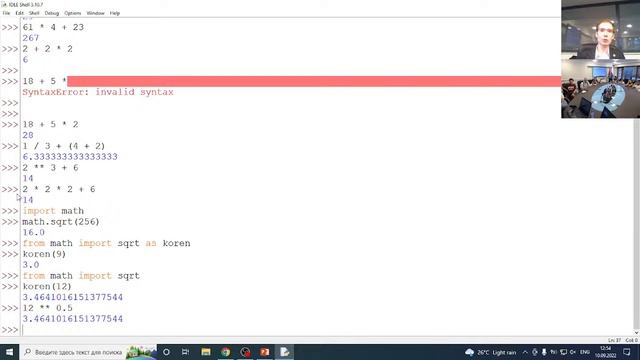Open the Edit menu

pos(19,13)
